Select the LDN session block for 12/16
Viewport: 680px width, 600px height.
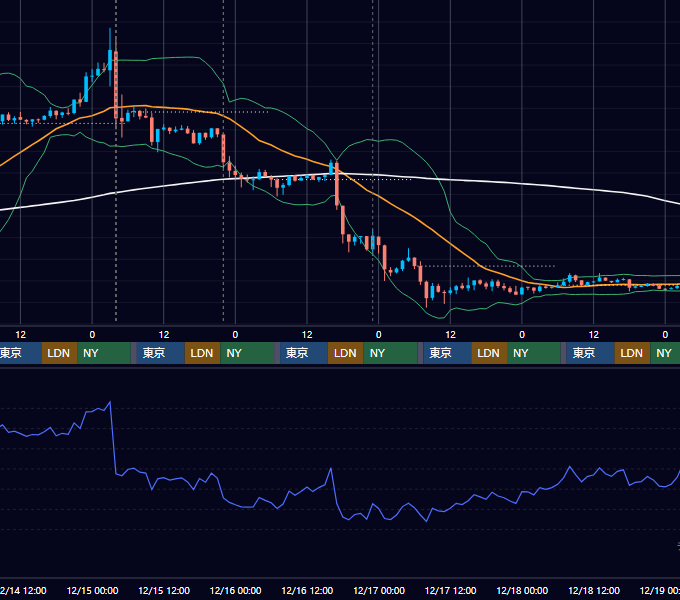coord(346,353)
